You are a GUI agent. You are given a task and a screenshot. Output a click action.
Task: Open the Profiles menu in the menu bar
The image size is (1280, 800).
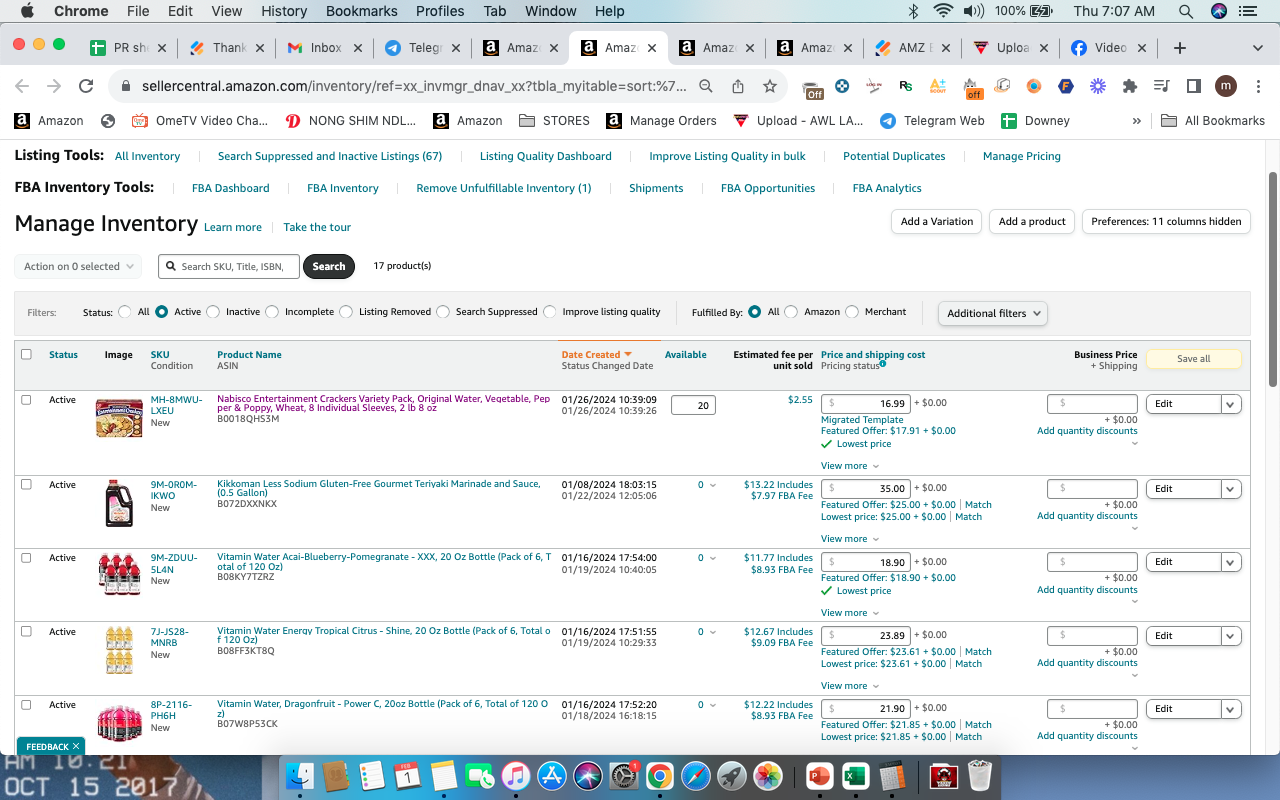[440, 11]
